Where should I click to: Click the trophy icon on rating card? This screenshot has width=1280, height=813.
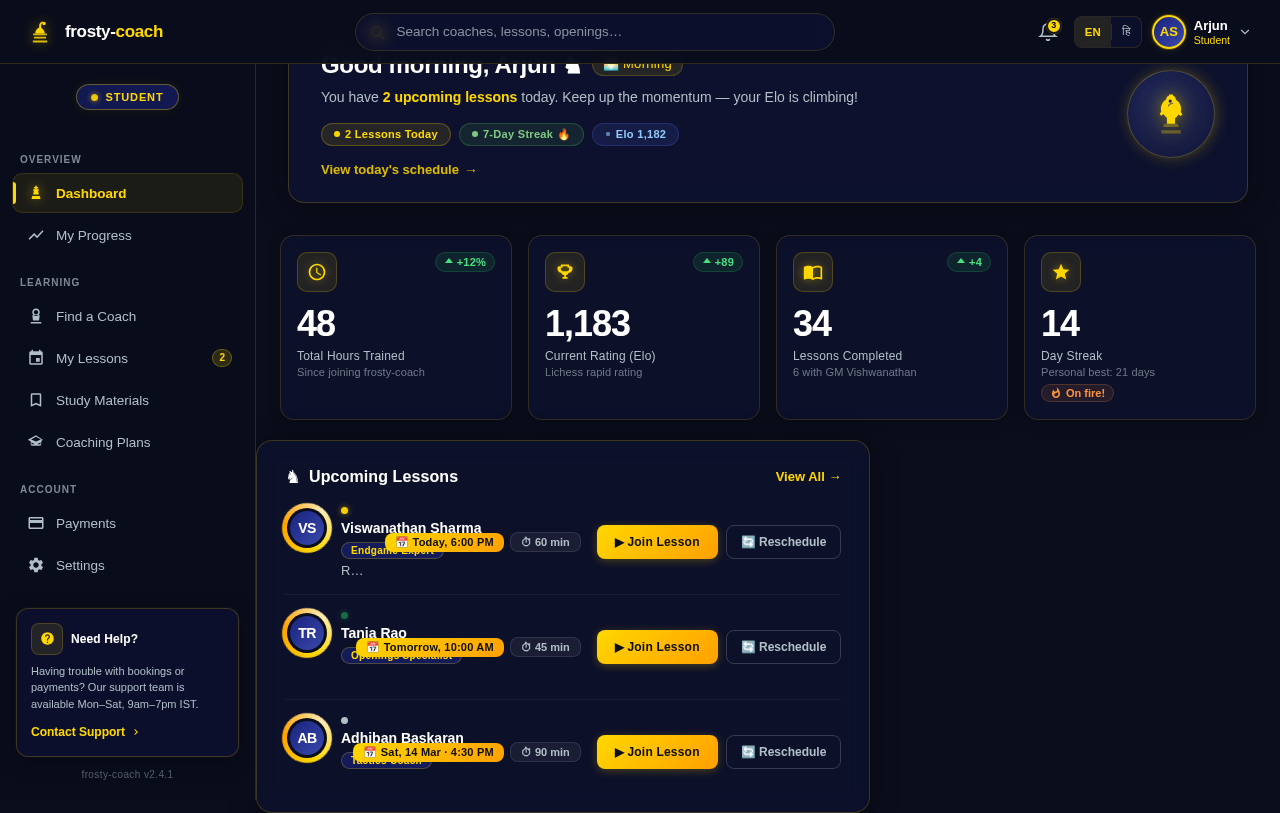565,271
